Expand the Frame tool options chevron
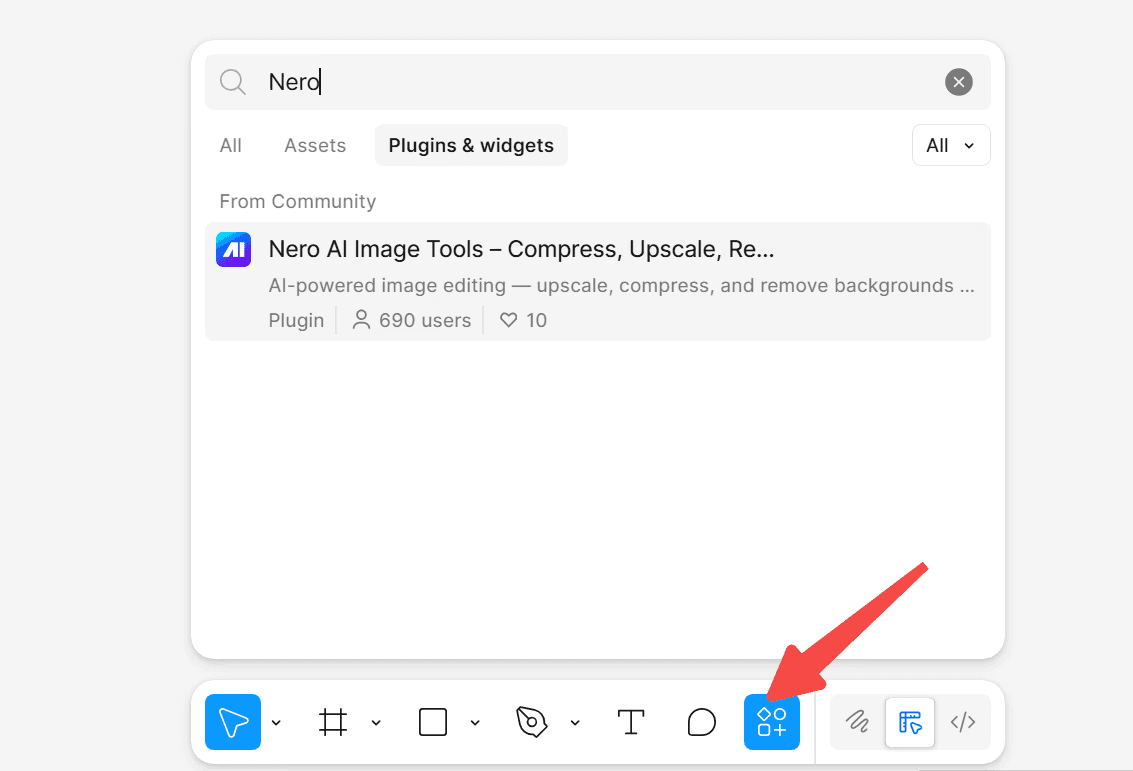Image resolution: width=1133 pixels, height=771 pixels. (376, 723)
